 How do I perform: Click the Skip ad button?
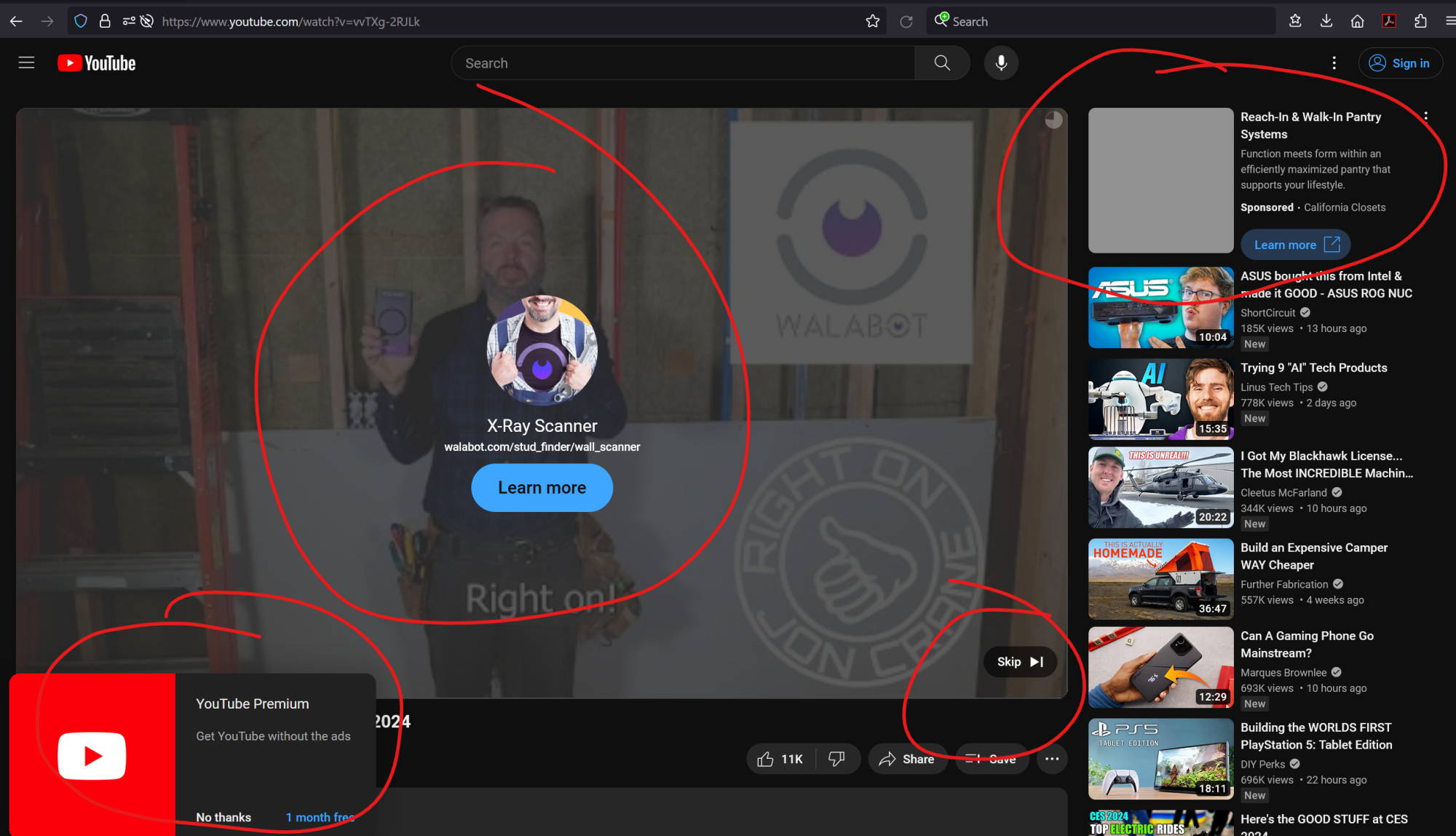pyautogui.click(x=1019, y=661)
